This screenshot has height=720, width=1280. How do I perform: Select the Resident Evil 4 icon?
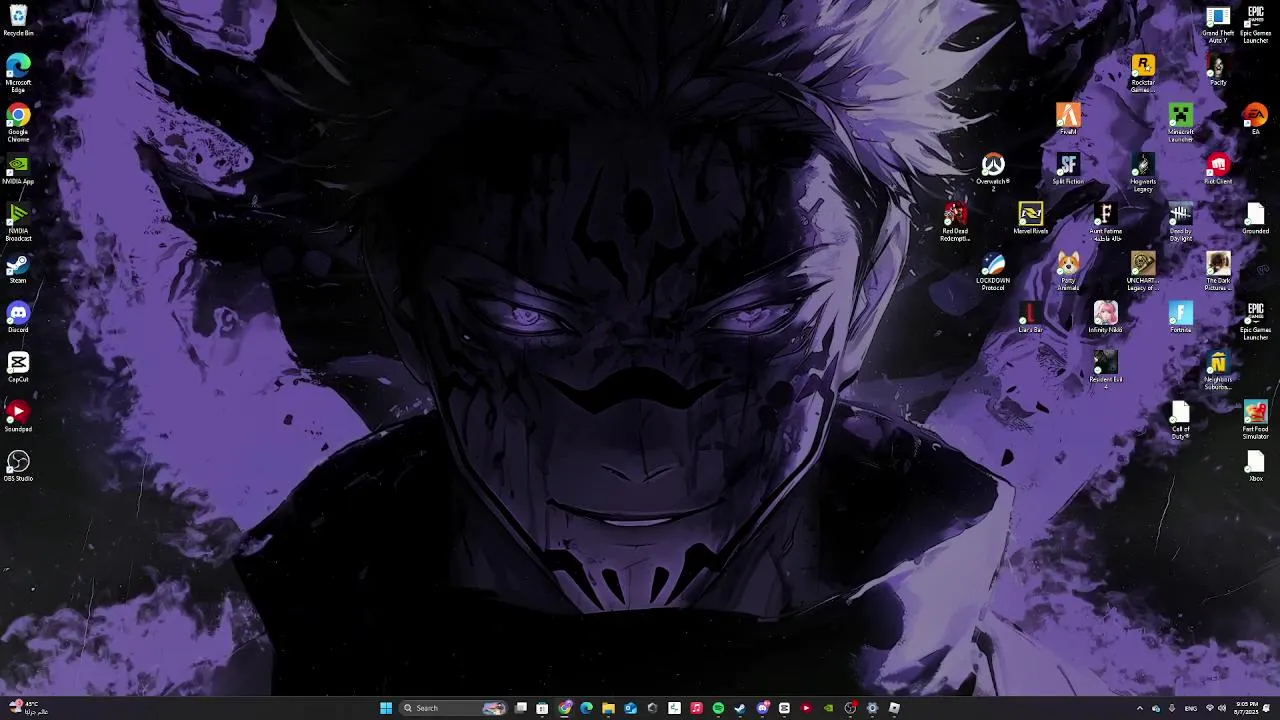click(x=1106, y=368)
